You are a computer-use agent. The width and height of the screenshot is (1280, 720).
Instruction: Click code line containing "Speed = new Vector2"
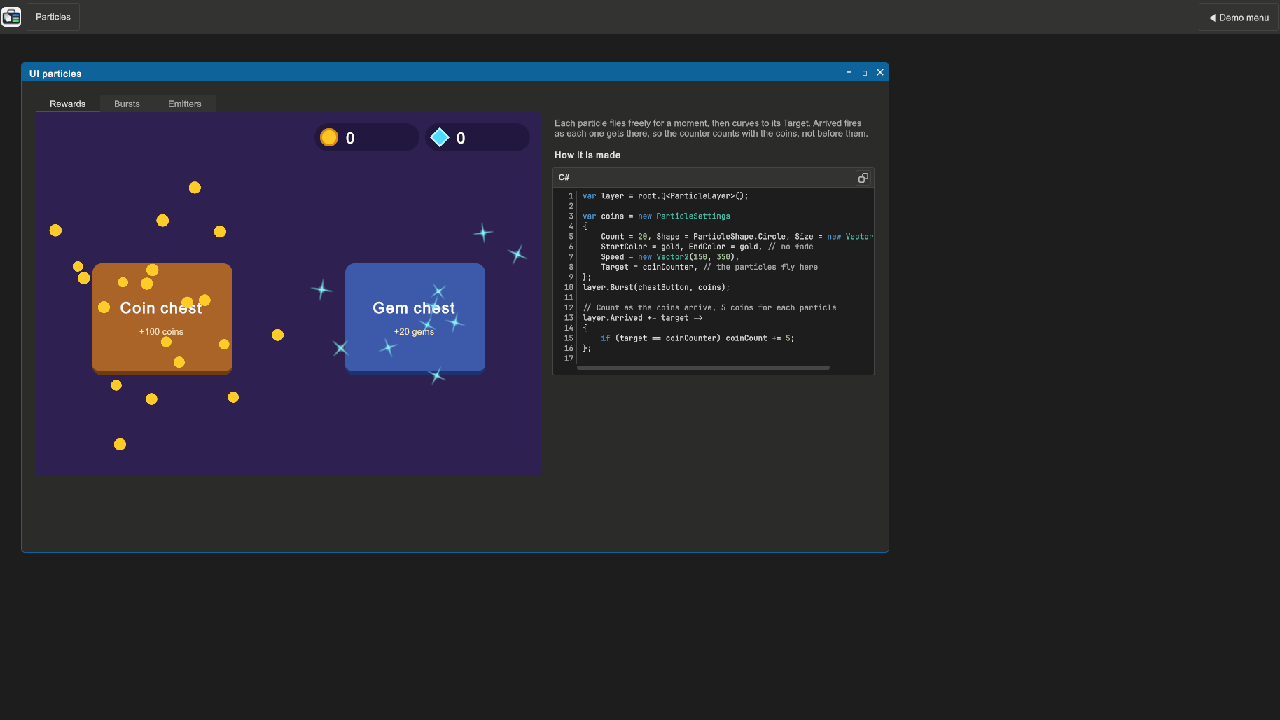[669, 257]
